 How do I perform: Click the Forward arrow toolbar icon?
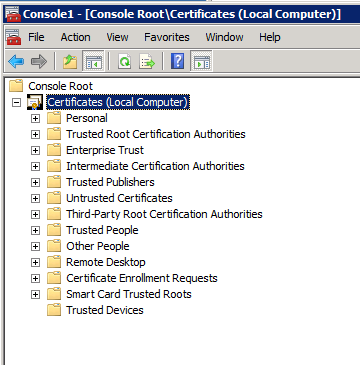[x=39, y=62]
